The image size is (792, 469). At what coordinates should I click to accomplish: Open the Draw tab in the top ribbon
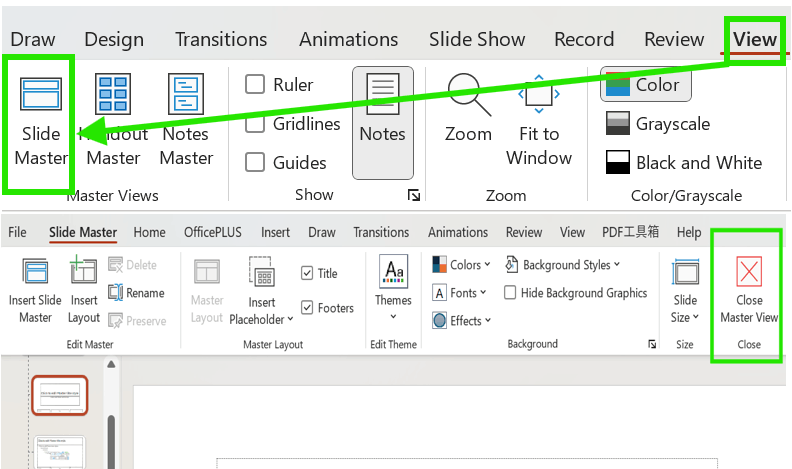(x=33, y=39)
